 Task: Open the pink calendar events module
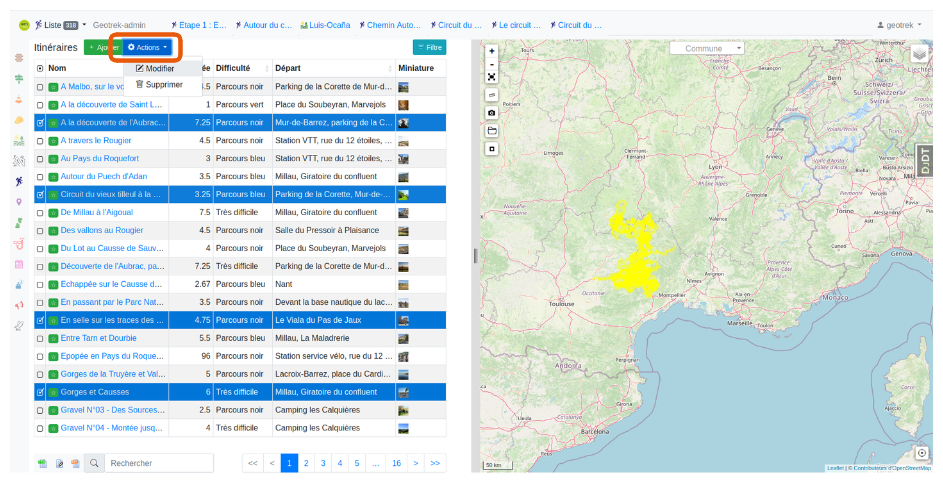[x=19, y=264]
